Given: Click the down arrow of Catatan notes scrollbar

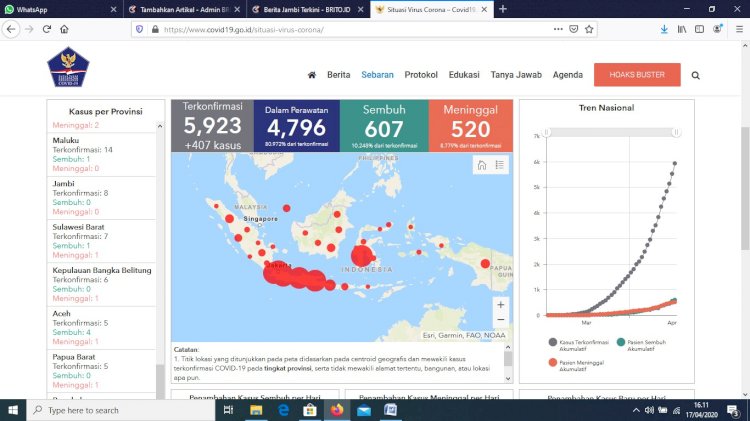Looking at the screenshot, I should [x=508, y=378].
